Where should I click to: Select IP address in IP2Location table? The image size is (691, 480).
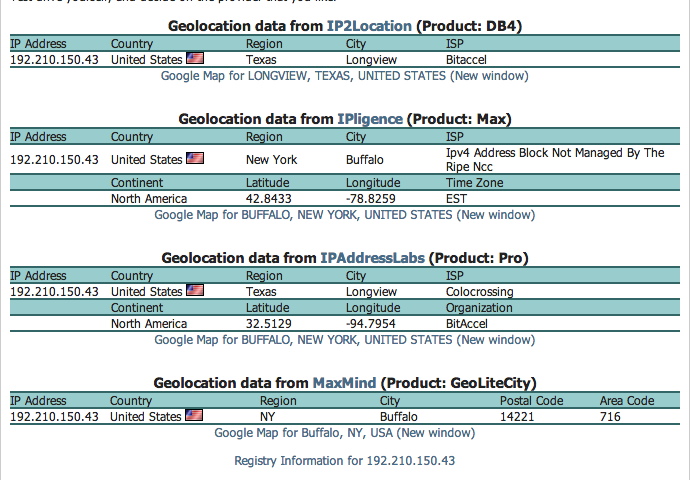pos(54,60)
